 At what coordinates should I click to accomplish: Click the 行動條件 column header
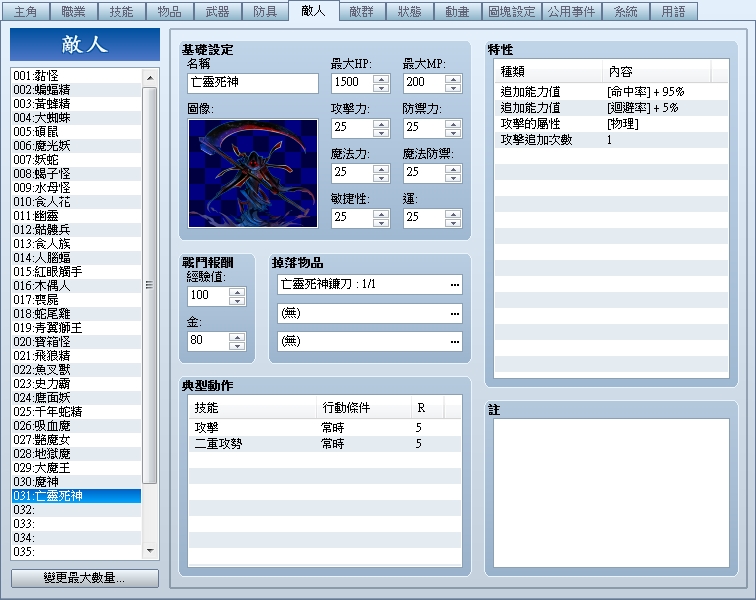point(364,408)
